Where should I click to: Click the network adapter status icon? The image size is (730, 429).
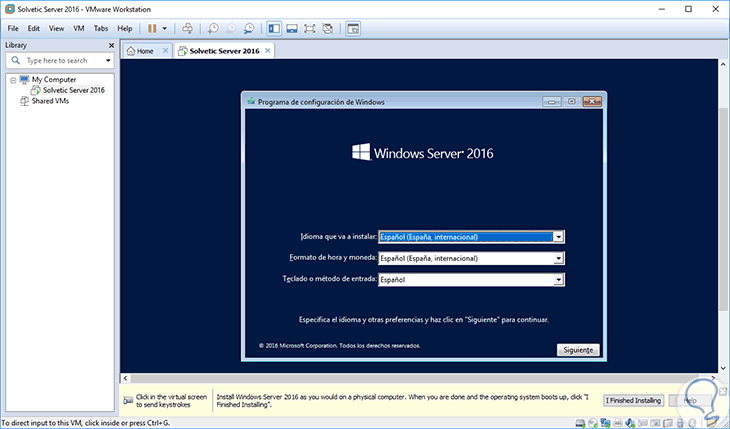point(605,423)
